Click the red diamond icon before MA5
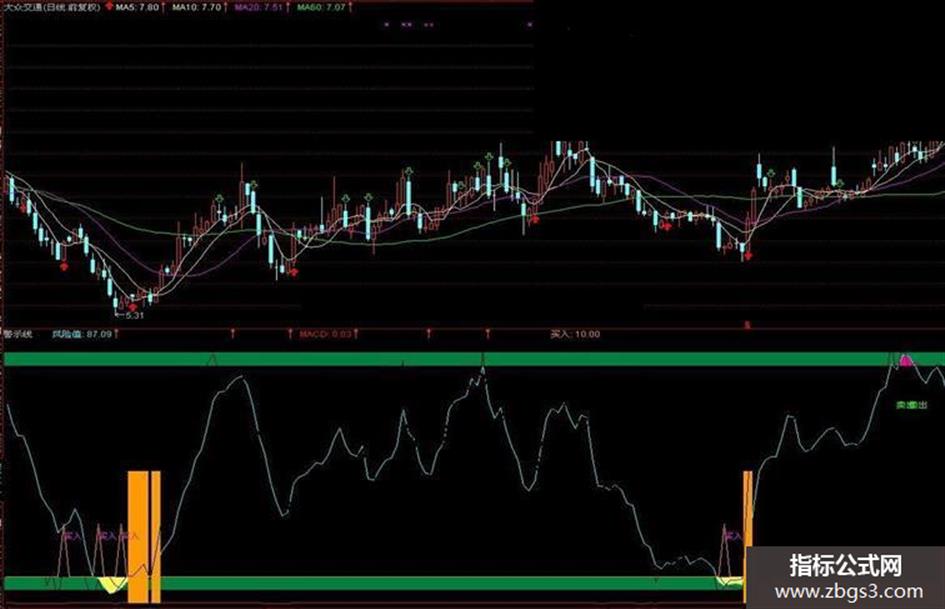Screen dimensions: 945x609 [x=109, y=6]
